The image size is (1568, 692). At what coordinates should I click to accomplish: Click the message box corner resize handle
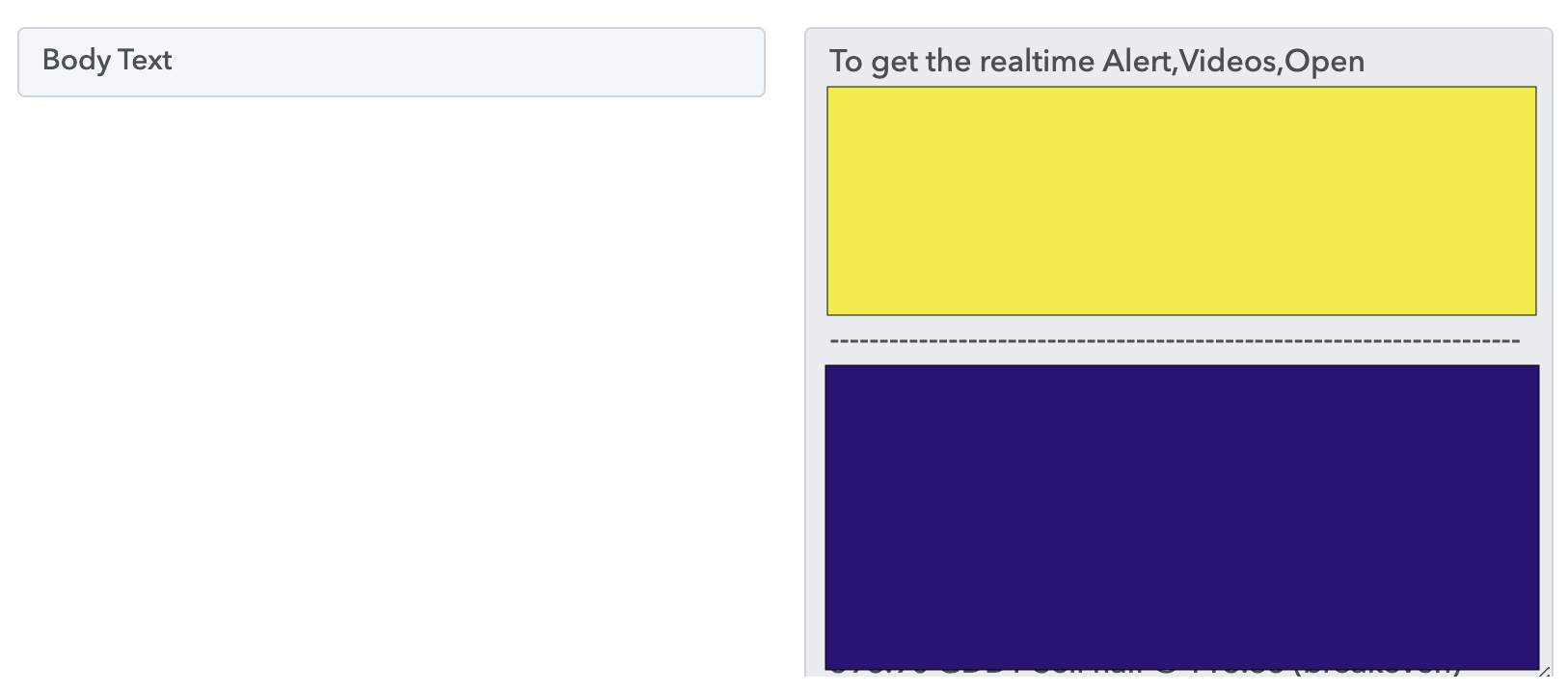pos(1545,671)
